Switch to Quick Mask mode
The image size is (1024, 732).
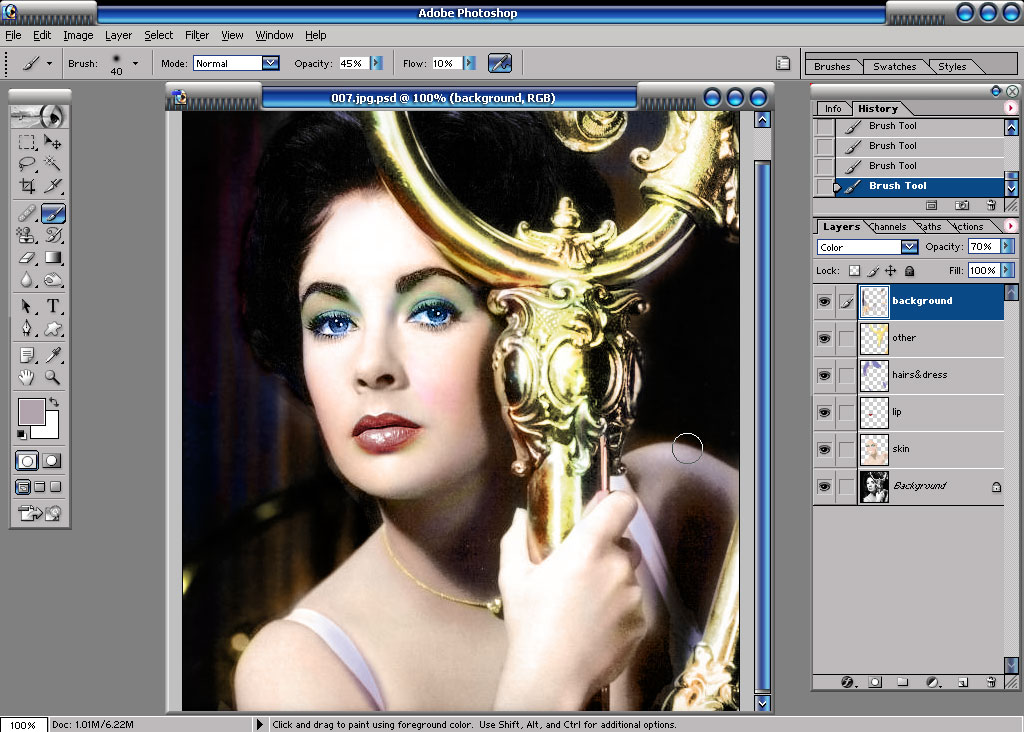point(52,461)
